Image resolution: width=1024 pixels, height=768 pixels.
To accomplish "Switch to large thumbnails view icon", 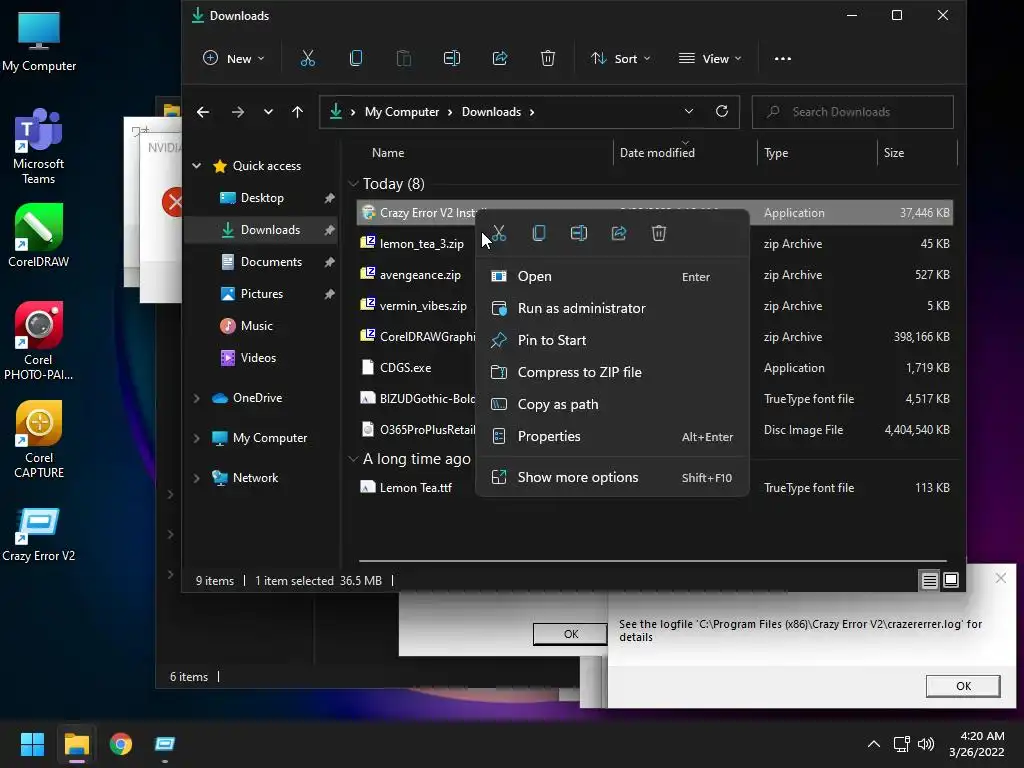I will [x=951, y=580].
